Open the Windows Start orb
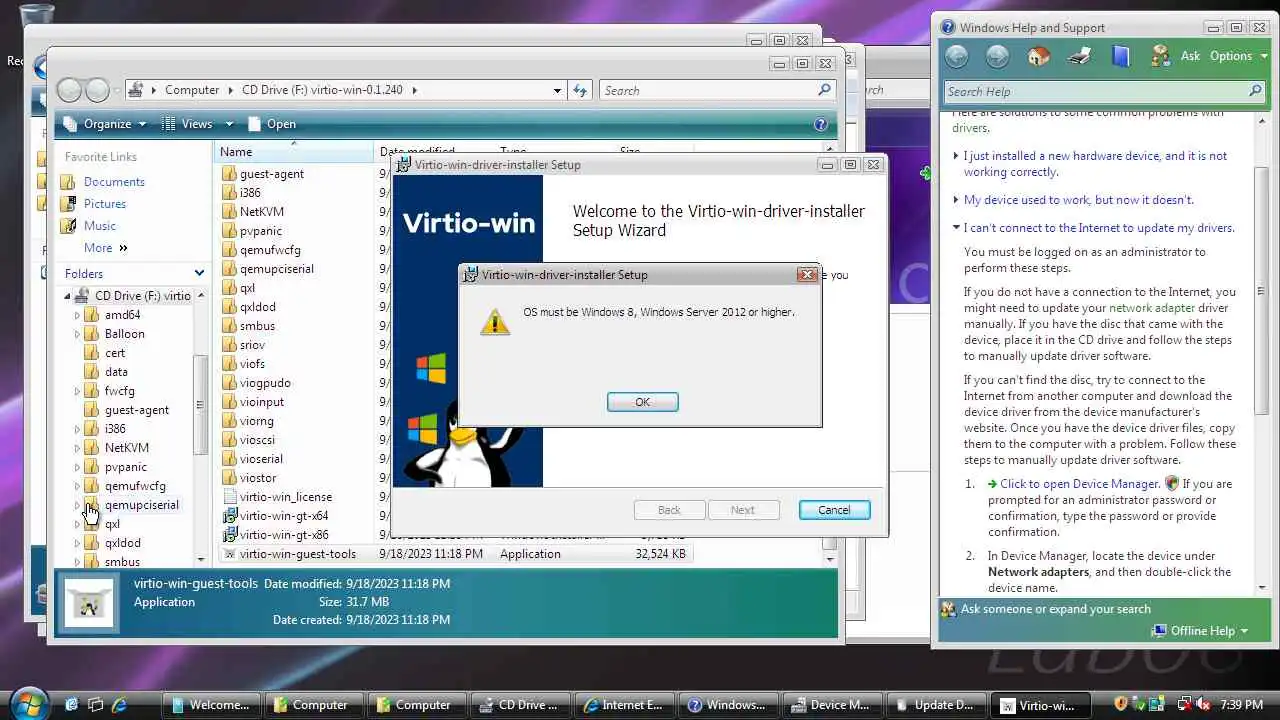This screenshot has width=1280, height=720. (29, 703)
